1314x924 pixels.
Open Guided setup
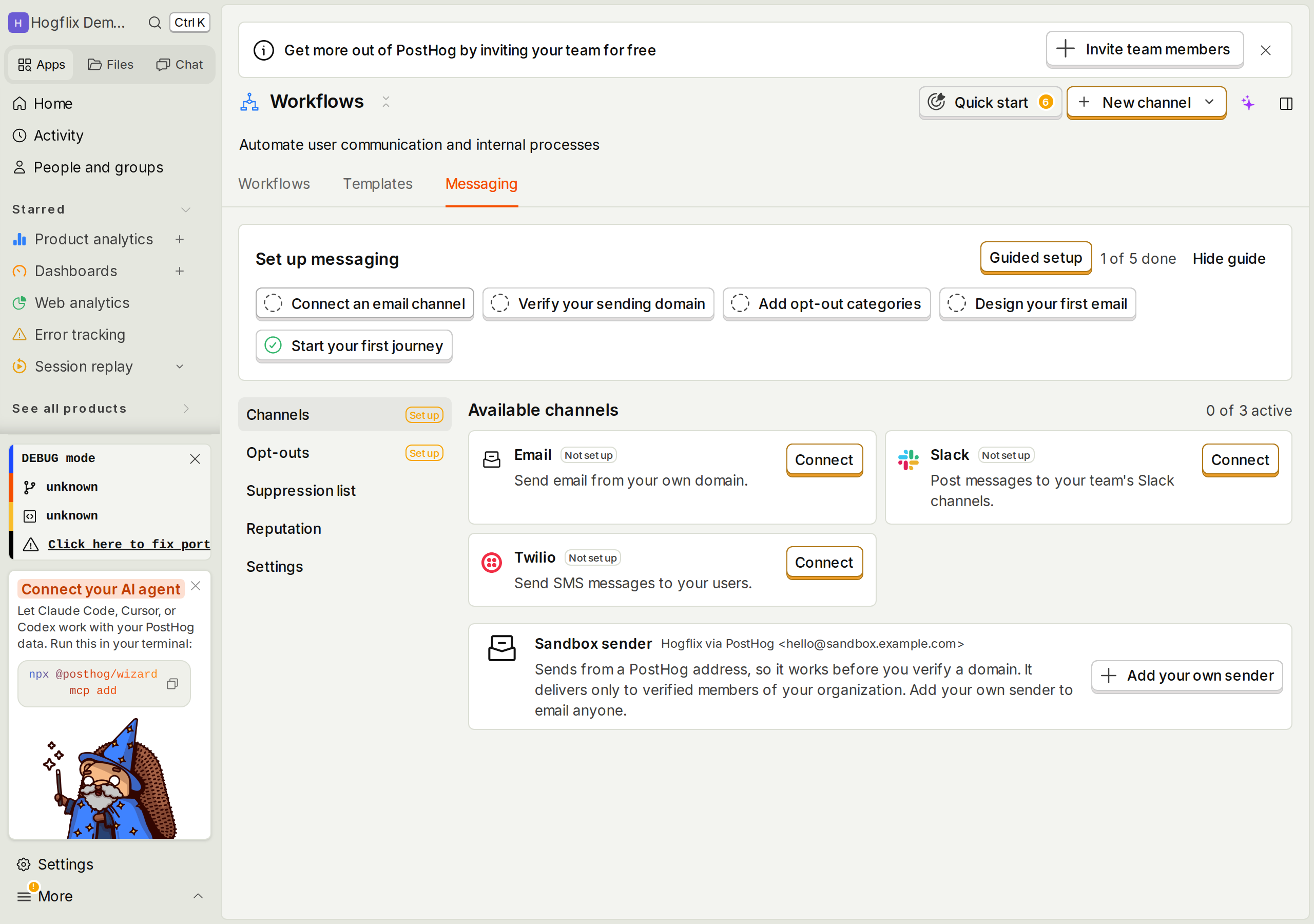(1036, 258)
